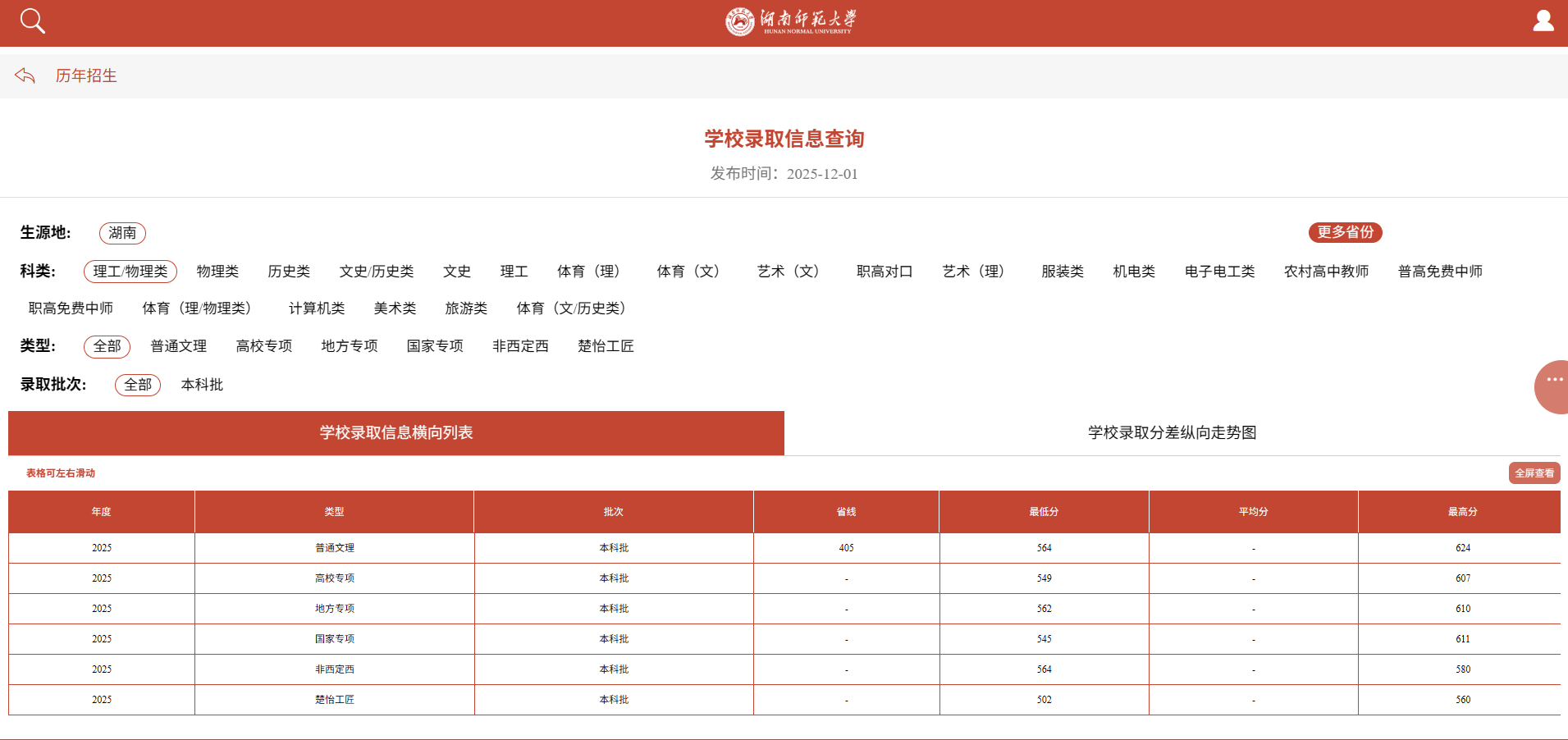Click the 624 highest score value
The height and width of the screenshot is (740, 1568).
[1463, 548]
